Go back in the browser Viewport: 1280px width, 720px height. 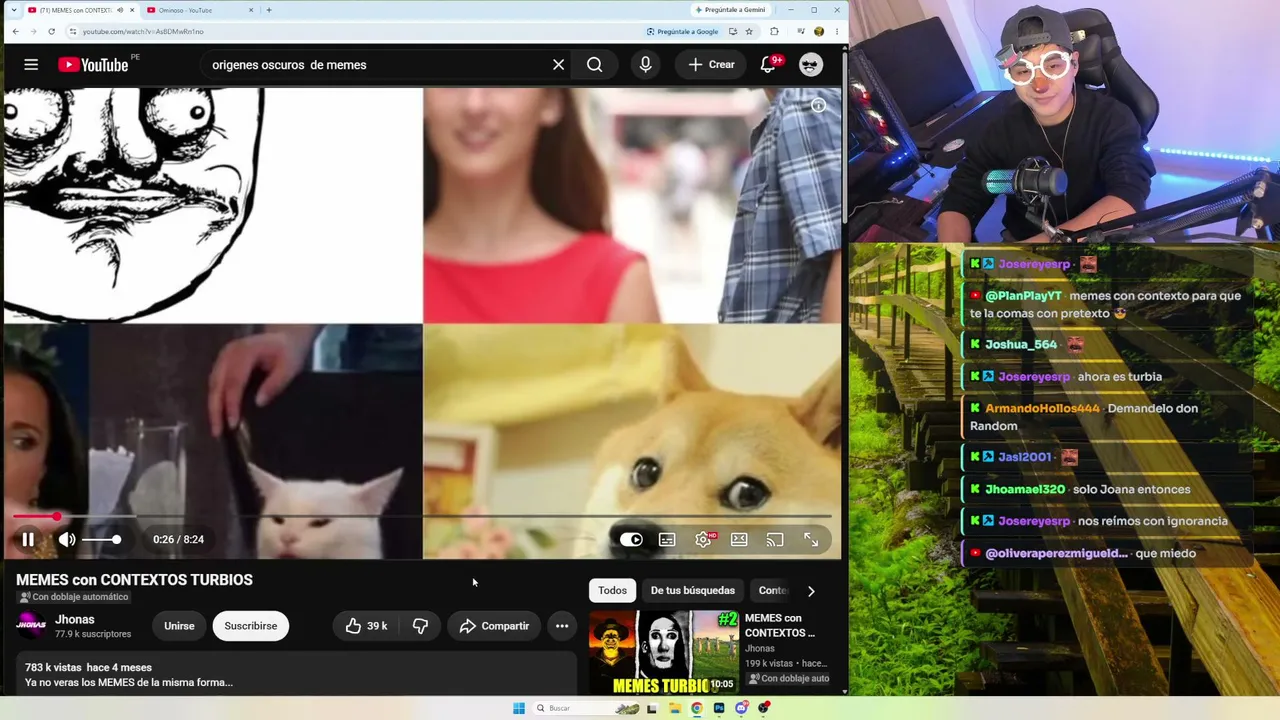(x=15, y=32)
